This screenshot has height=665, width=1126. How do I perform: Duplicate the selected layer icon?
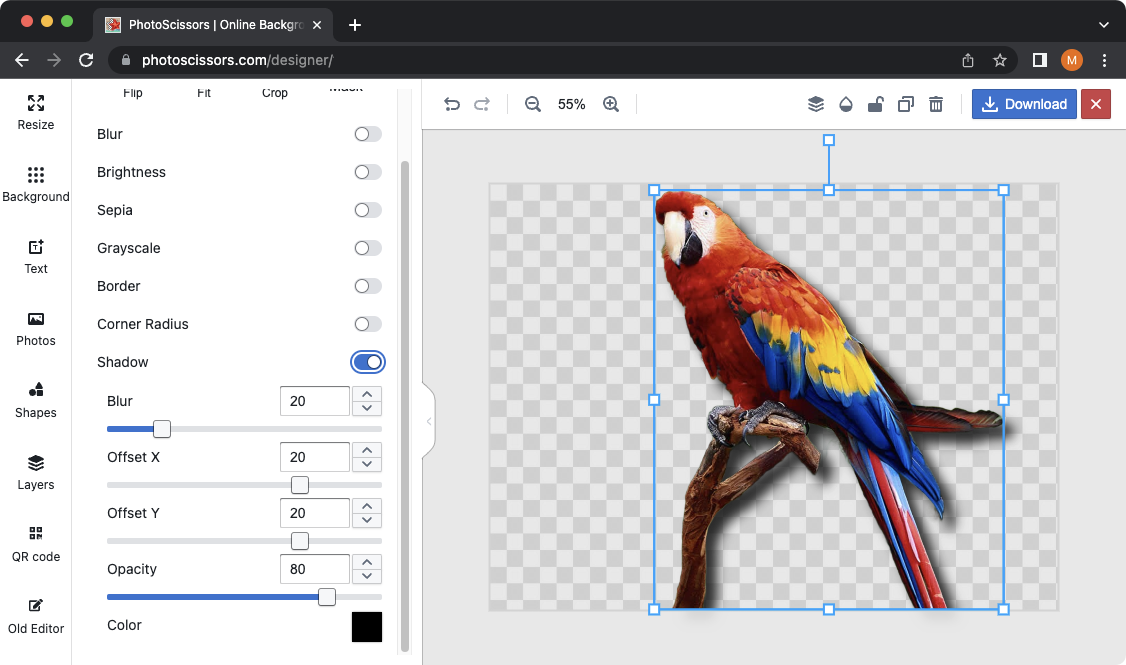click(906, 104)
